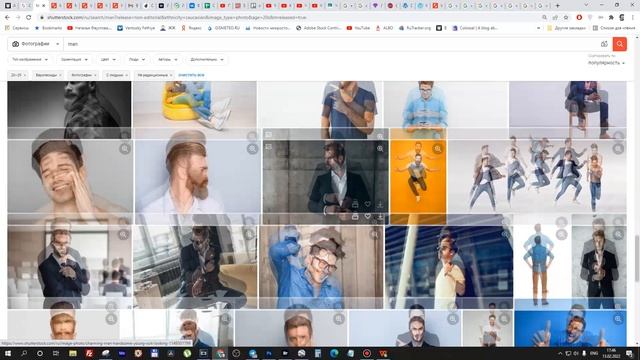Zoom icon on bearded man profile photo
Image resolution: width=640 pixels, height=360 pixels.
click(x=252, y=149)
